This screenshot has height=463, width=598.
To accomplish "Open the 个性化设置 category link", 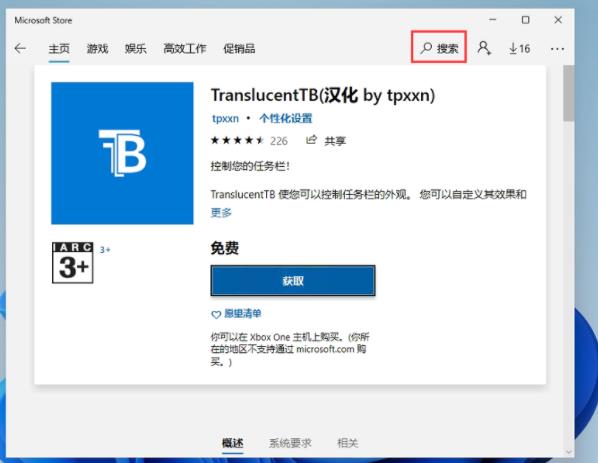I will click(x=286, y=118).
